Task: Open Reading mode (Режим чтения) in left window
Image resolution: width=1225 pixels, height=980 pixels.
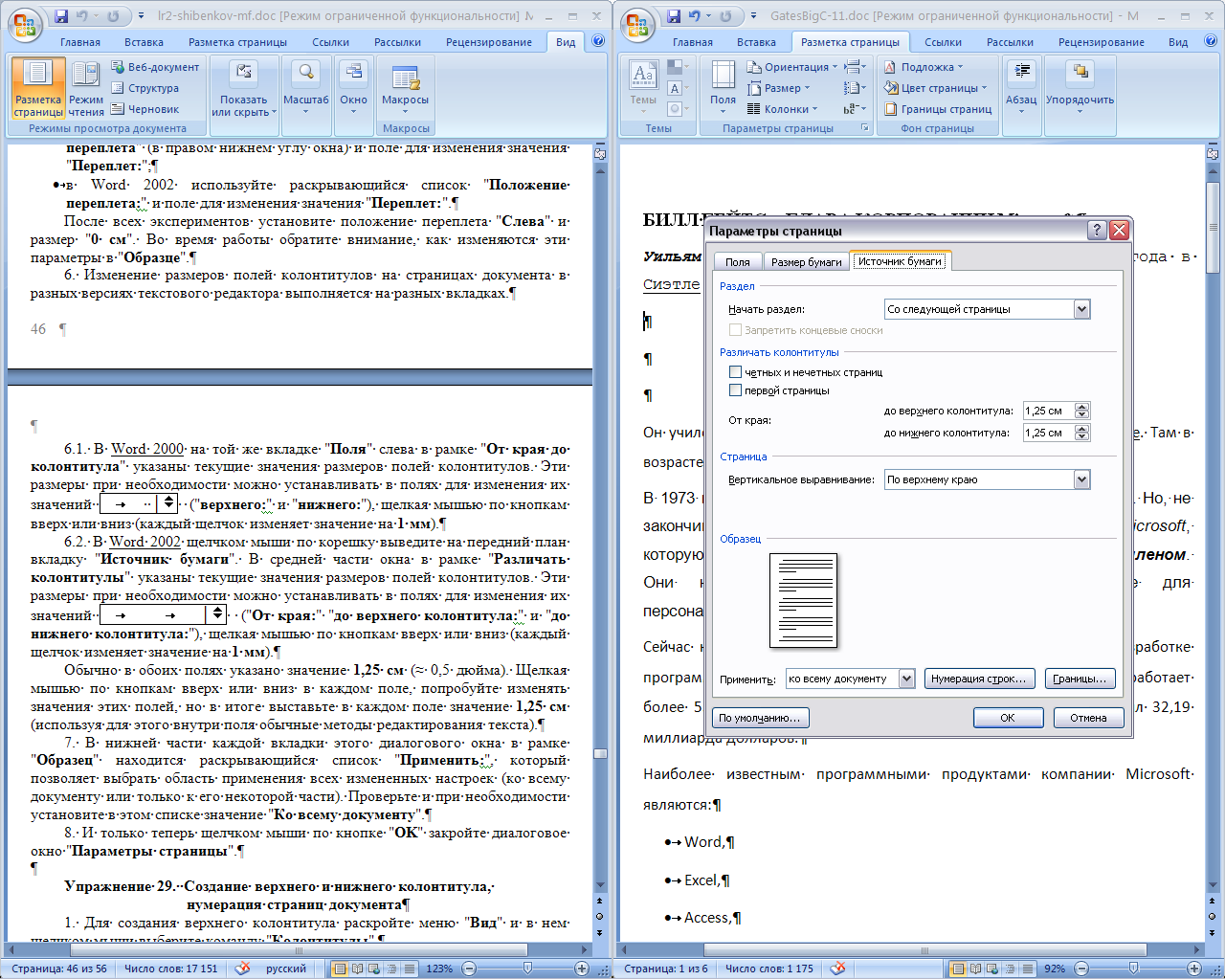Action: pos(86,88)
